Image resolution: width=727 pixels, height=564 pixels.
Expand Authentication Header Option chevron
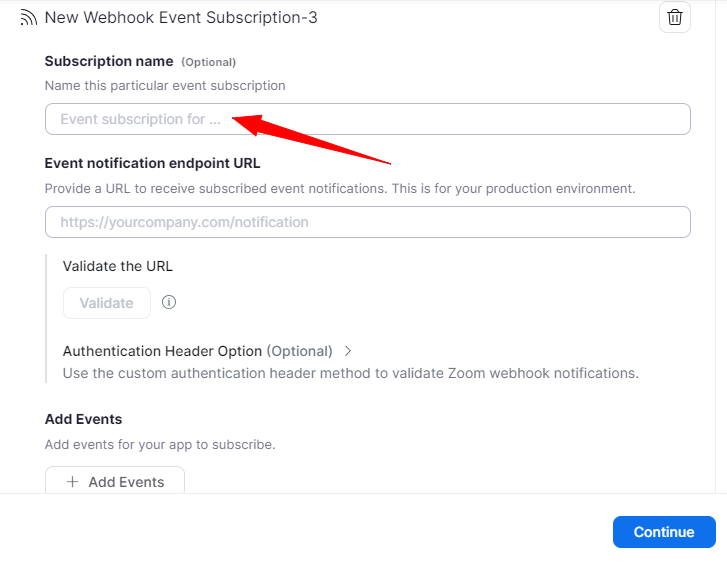(348, 351)
